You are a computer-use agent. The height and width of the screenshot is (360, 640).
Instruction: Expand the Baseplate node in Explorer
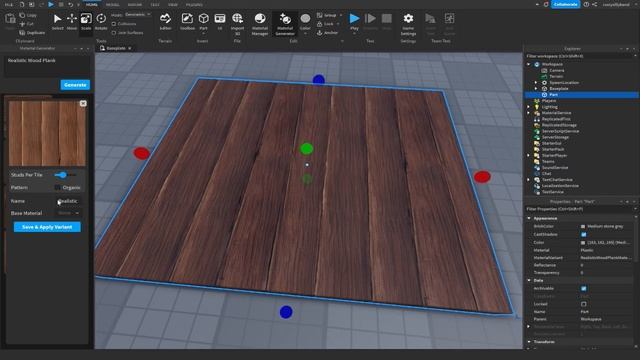[x=536, y=89]
